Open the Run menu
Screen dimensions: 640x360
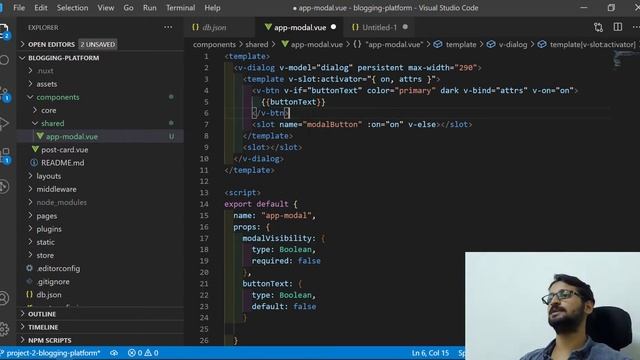point(149,8)
